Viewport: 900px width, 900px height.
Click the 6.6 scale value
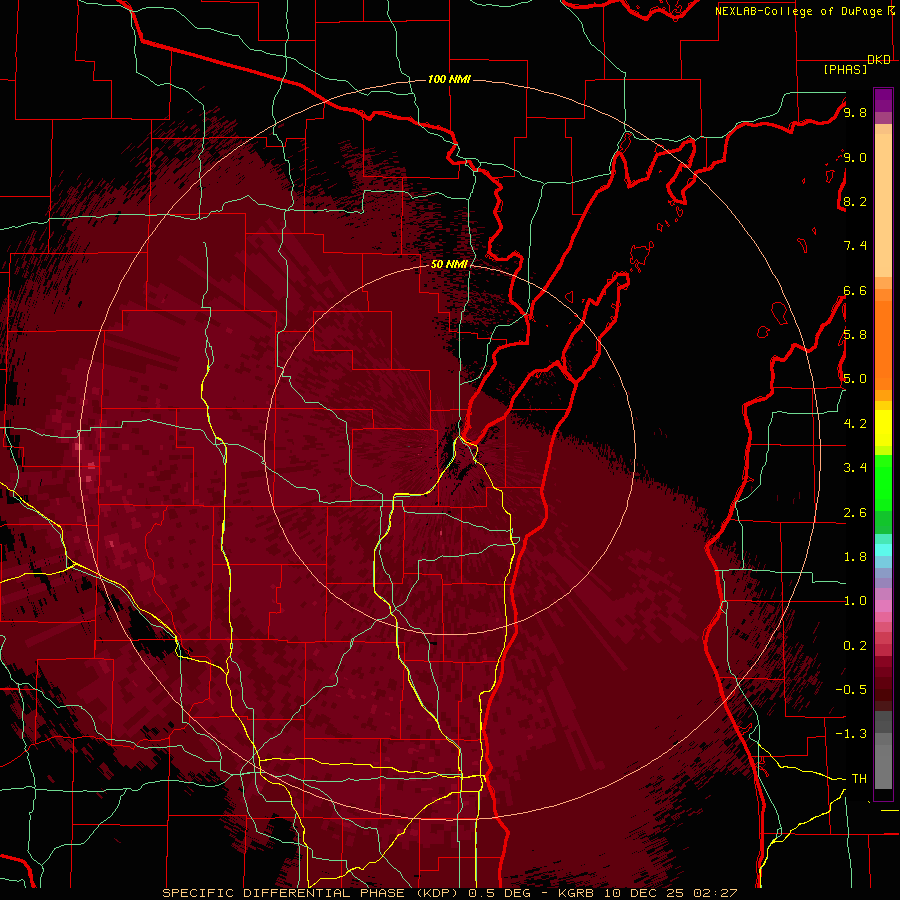coord(855,290)
